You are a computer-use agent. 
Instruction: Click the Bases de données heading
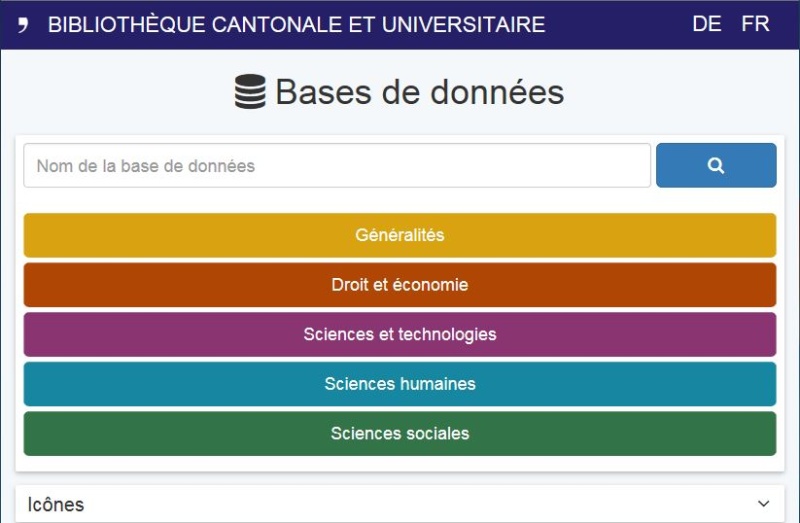(419, 93)
